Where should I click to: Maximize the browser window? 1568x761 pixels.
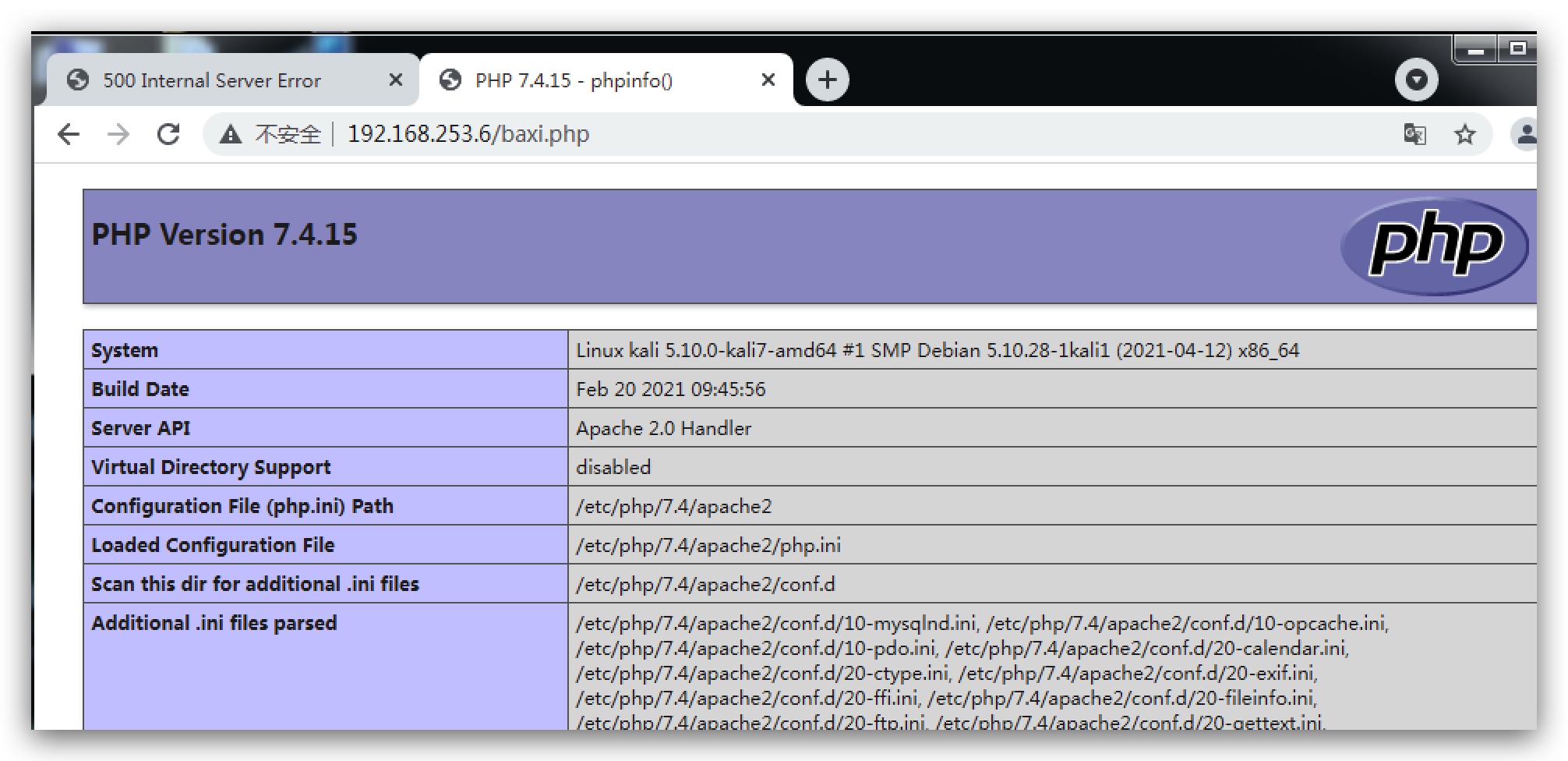coord(1517,49)
